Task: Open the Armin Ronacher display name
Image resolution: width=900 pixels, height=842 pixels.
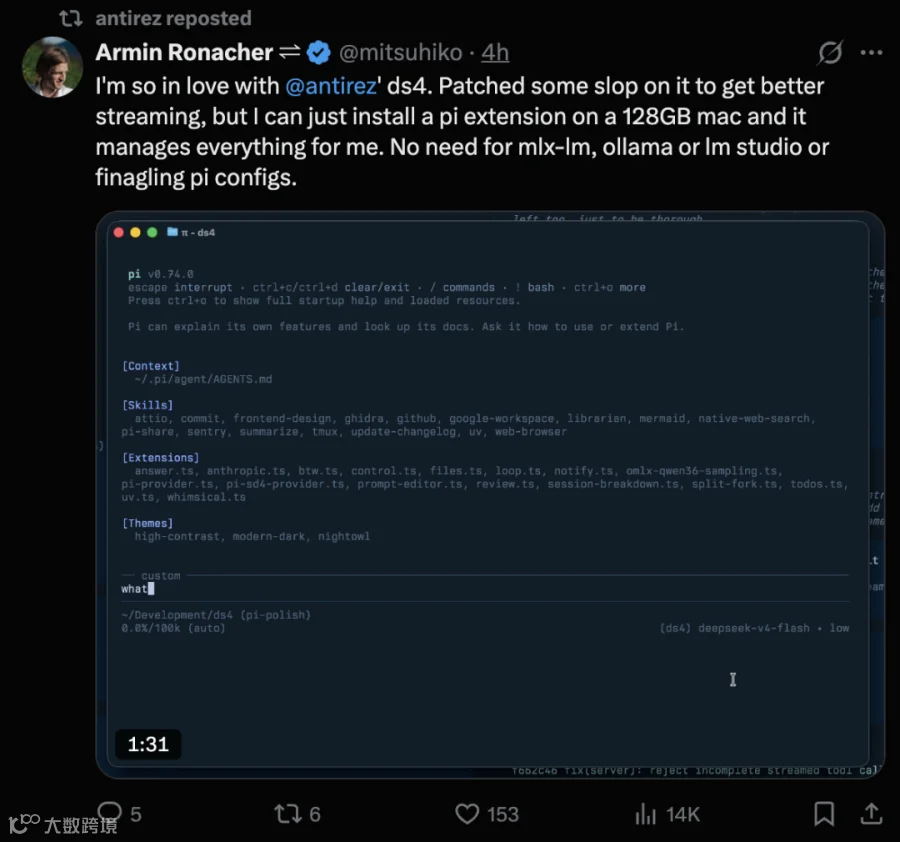Action: pyautogui.click(x=184, y=52)
